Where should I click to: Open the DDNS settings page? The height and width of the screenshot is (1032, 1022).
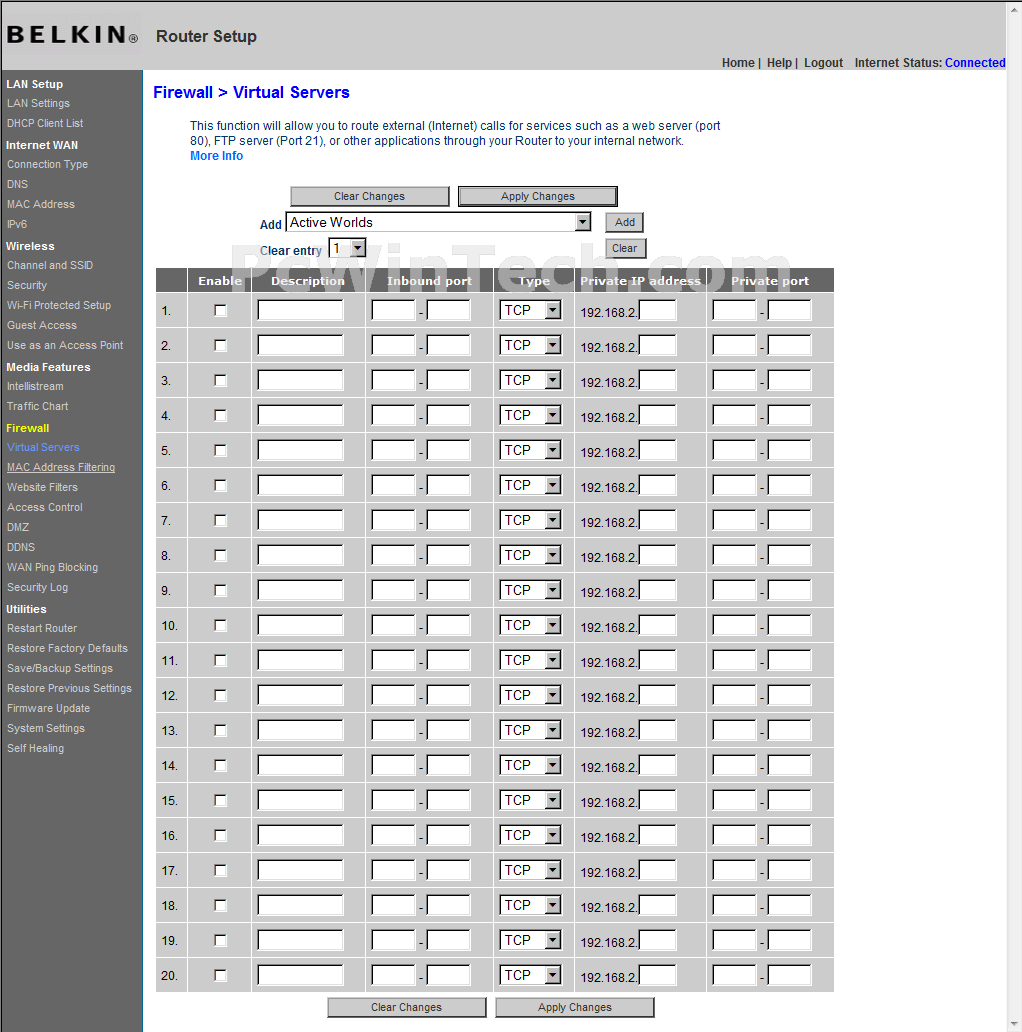(x=21, y=547)
